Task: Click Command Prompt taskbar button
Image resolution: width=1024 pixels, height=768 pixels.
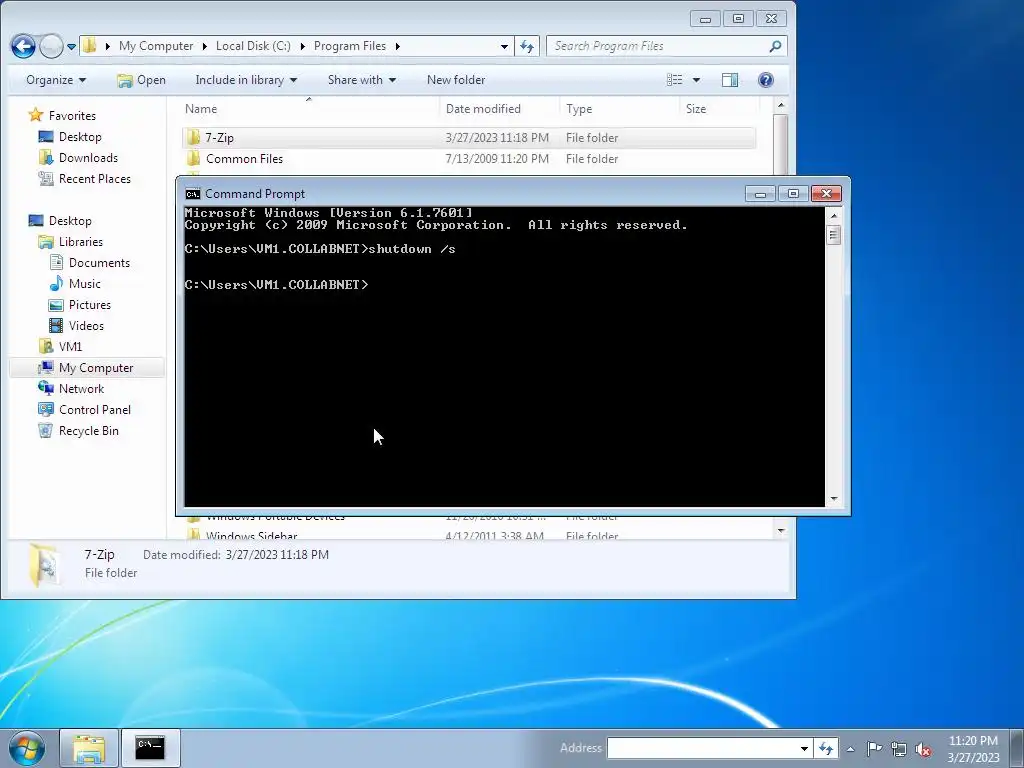Action: pos(150,748)
